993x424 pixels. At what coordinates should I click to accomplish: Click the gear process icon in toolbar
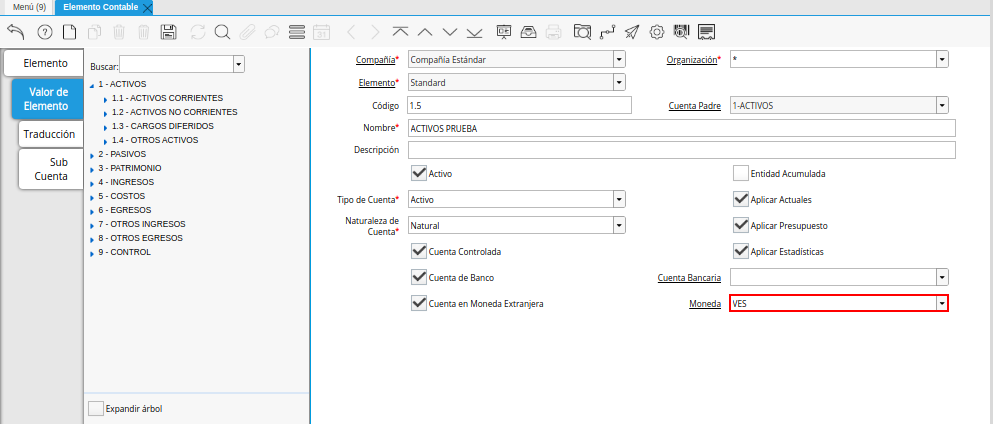point(657,32)
